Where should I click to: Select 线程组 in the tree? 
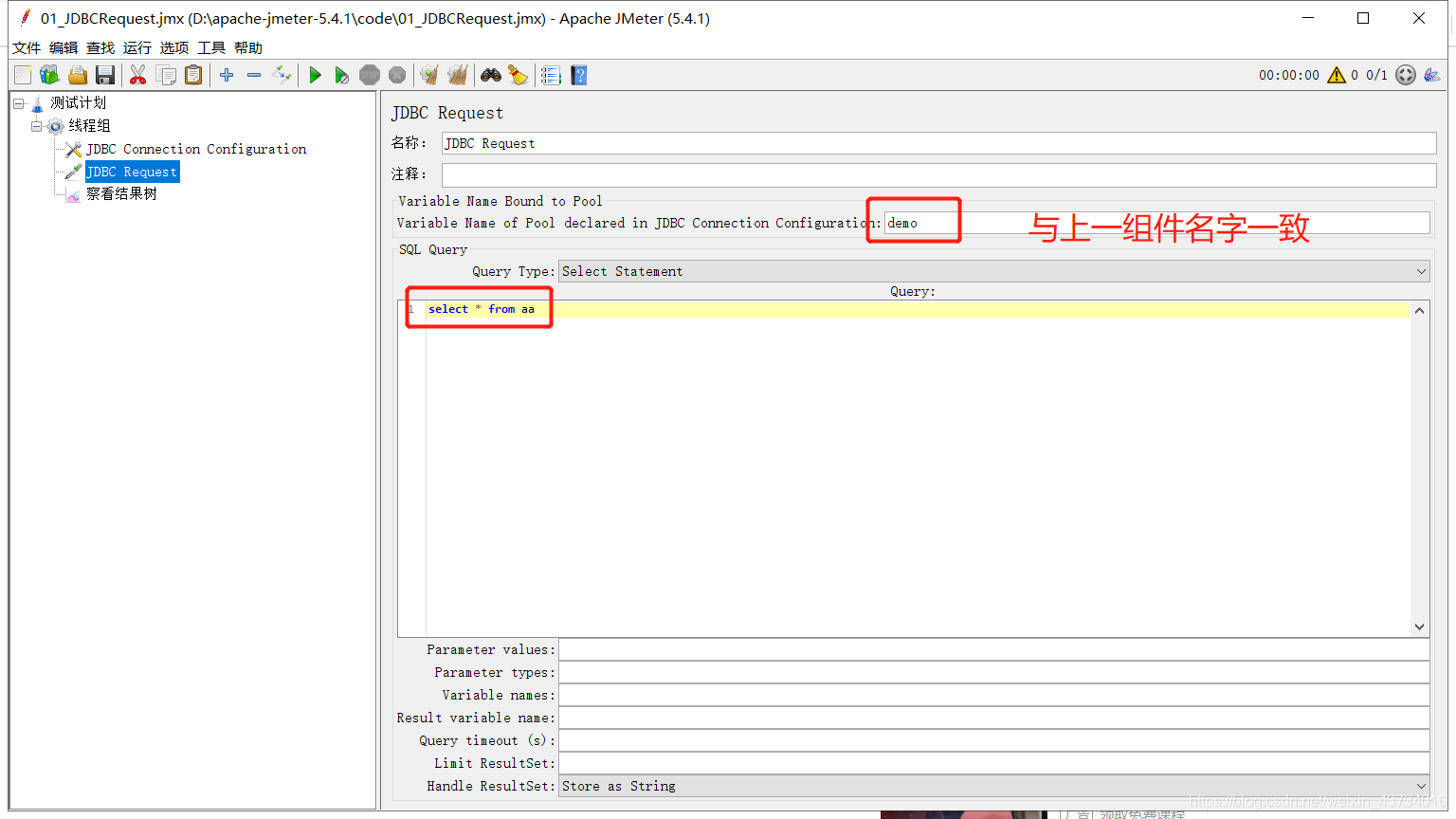pos(89,125)
